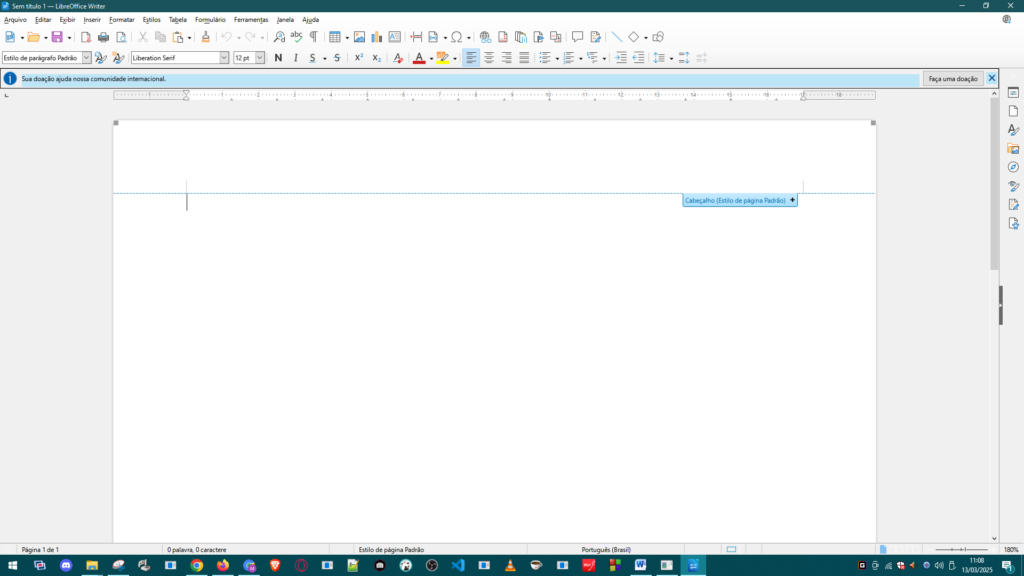This screenshot has width=1024, height=576.
Task: Open Visual Studio Code from the taskbar
Action: (458, 565)
